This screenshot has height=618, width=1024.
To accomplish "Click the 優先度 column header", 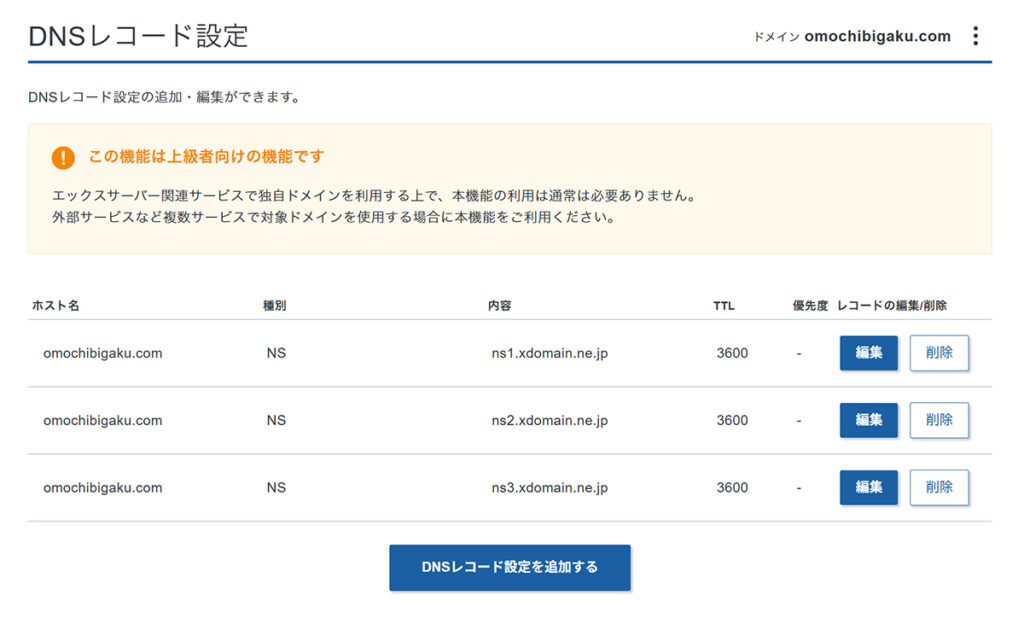I will click(x=810, y=305).
